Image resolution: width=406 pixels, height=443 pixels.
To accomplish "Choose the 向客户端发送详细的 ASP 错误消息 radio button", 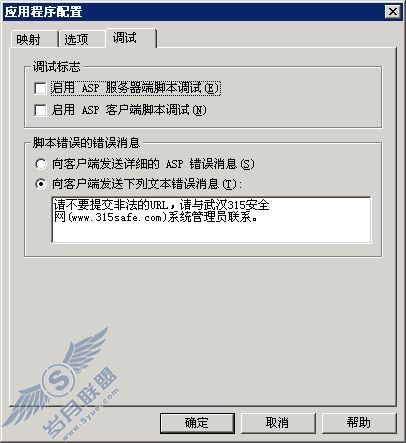I will click(41, 164).
